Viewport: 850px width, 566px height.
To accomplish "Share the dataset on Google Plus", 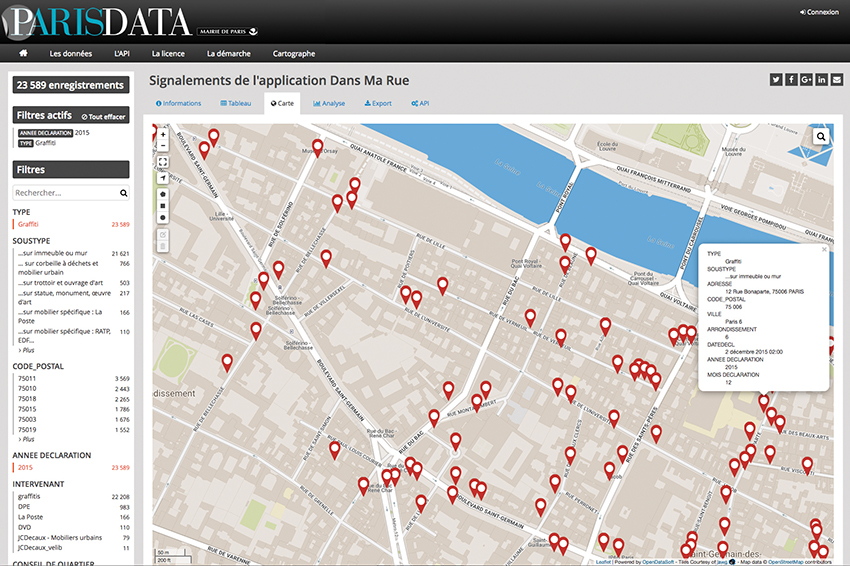I will click(806, 80).
